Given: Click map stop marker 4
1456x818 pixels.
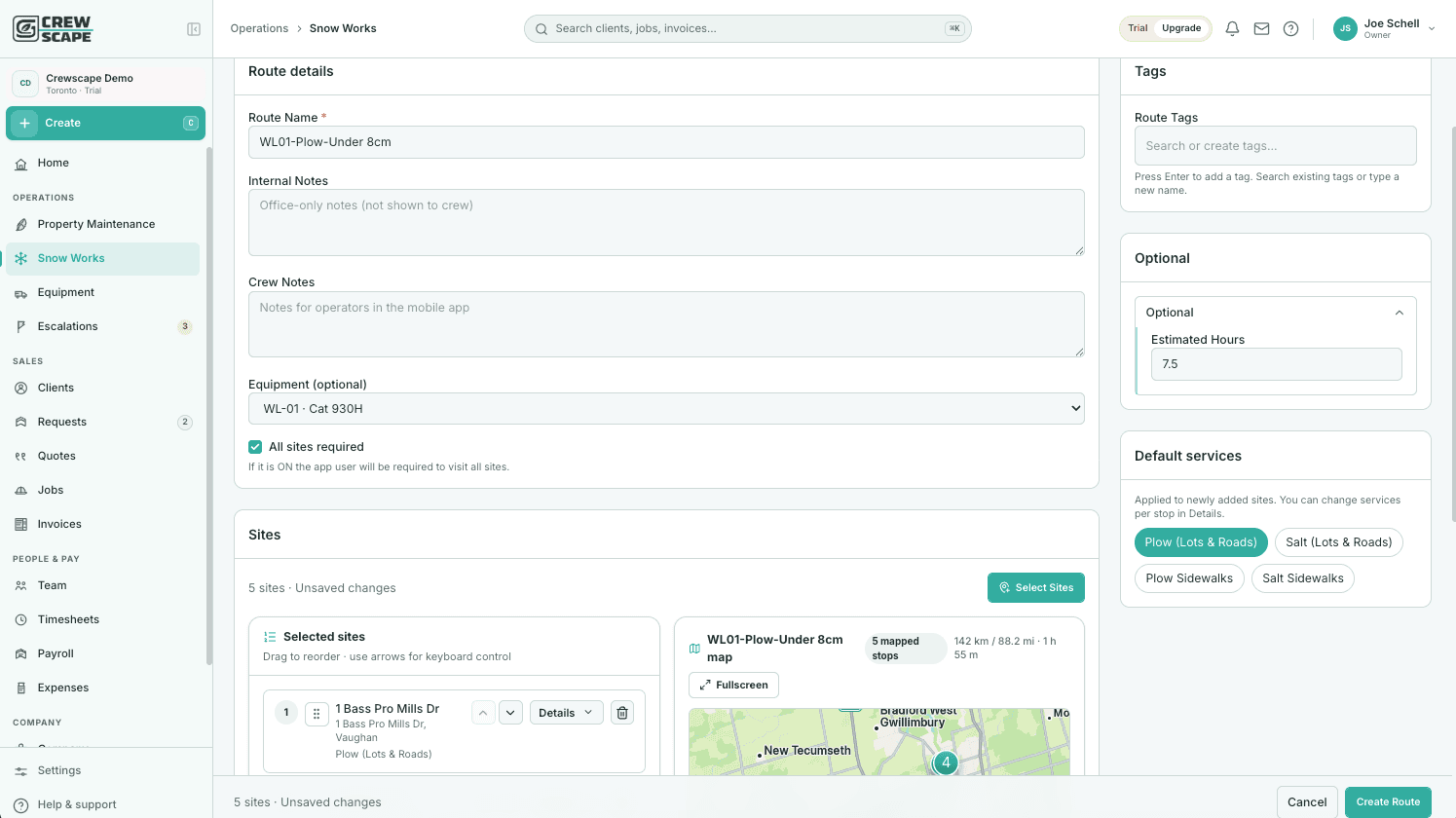Looking at the screenshot, I should 946,762.
